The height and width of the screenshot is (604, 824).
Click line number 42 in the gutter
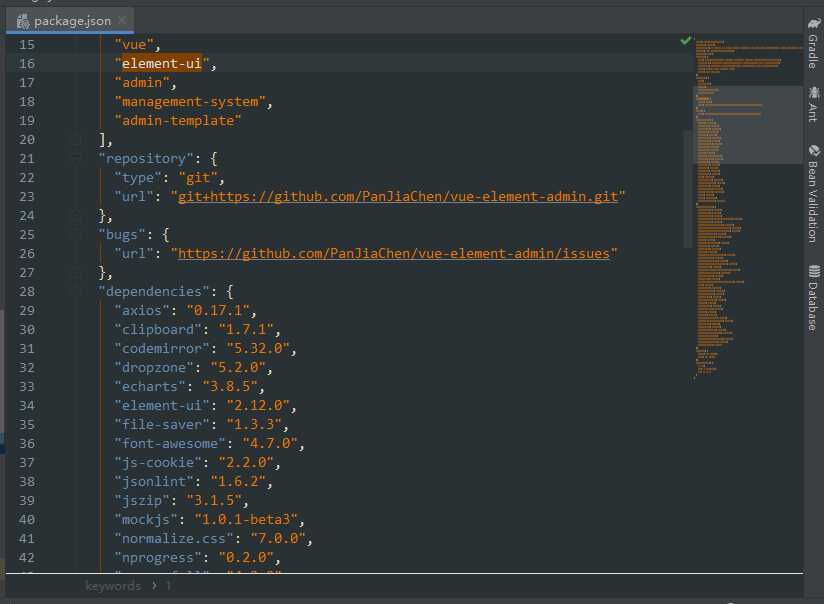27,557
